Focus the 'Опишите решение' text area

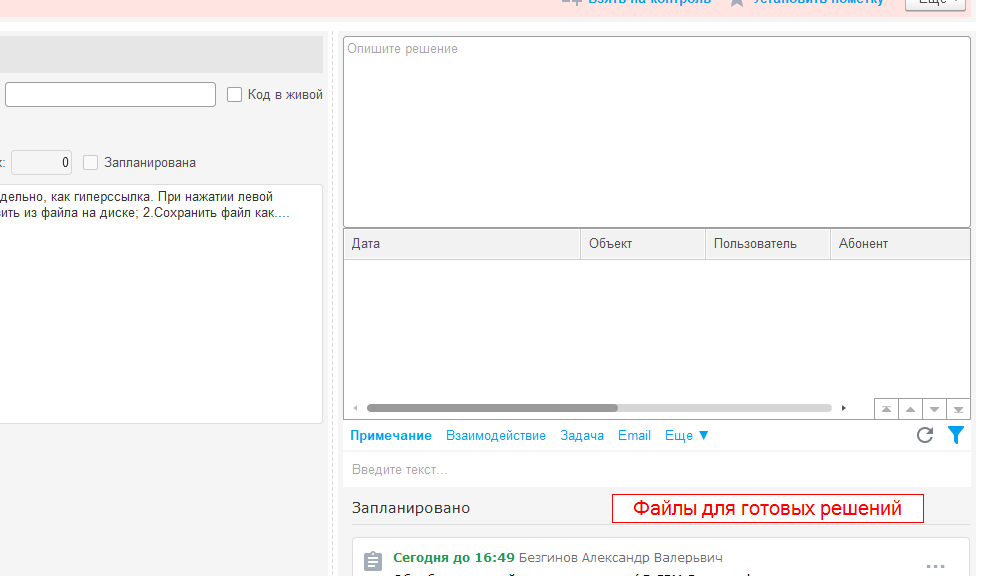pyautogui.click(x=656, y=132)
